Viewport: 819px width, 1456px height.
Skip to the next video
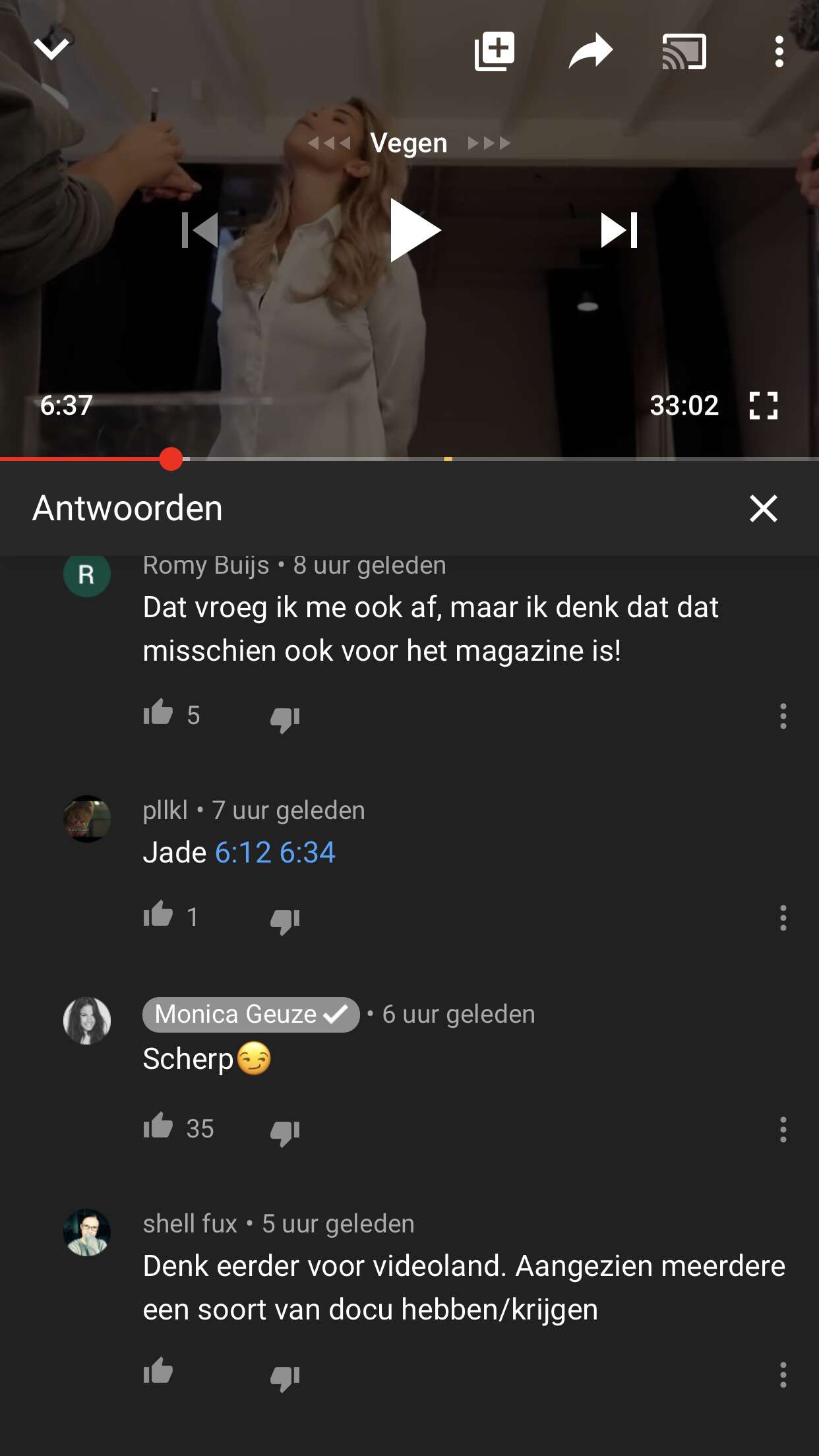[x=619, y=230]
